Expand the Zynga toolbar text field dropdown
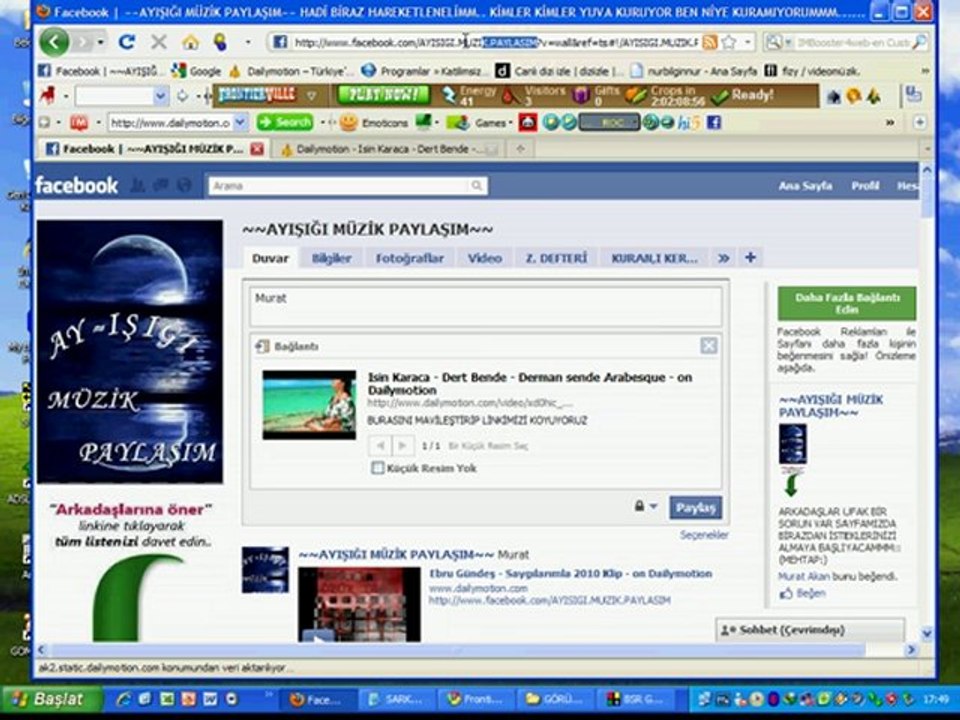960x720 pixels. [160, 96]
